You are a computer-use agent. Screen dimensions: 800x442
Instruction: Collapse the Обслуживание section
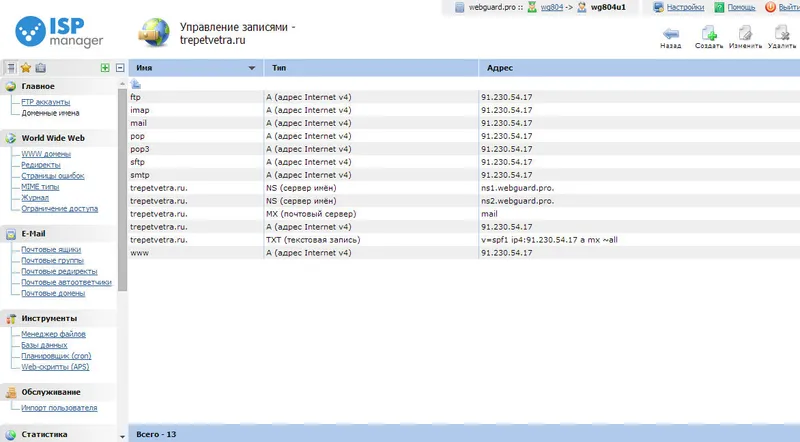(x=51, y=392)
